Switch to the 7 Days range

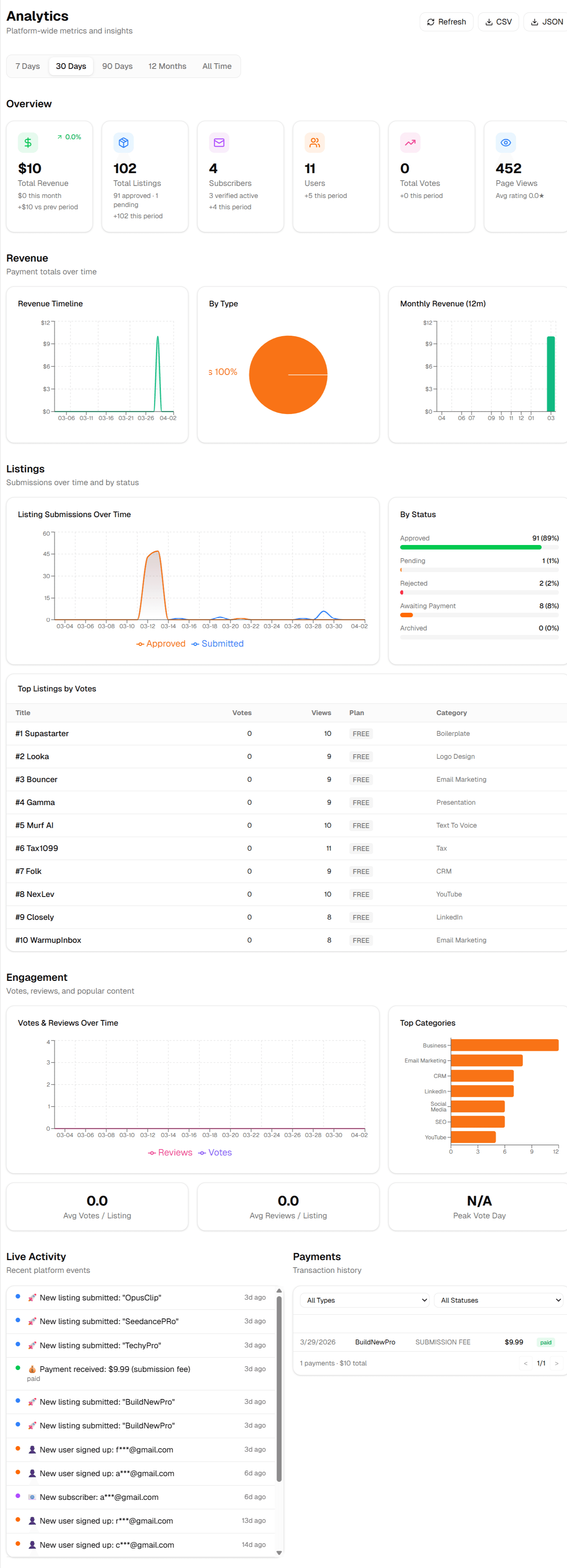27,66
